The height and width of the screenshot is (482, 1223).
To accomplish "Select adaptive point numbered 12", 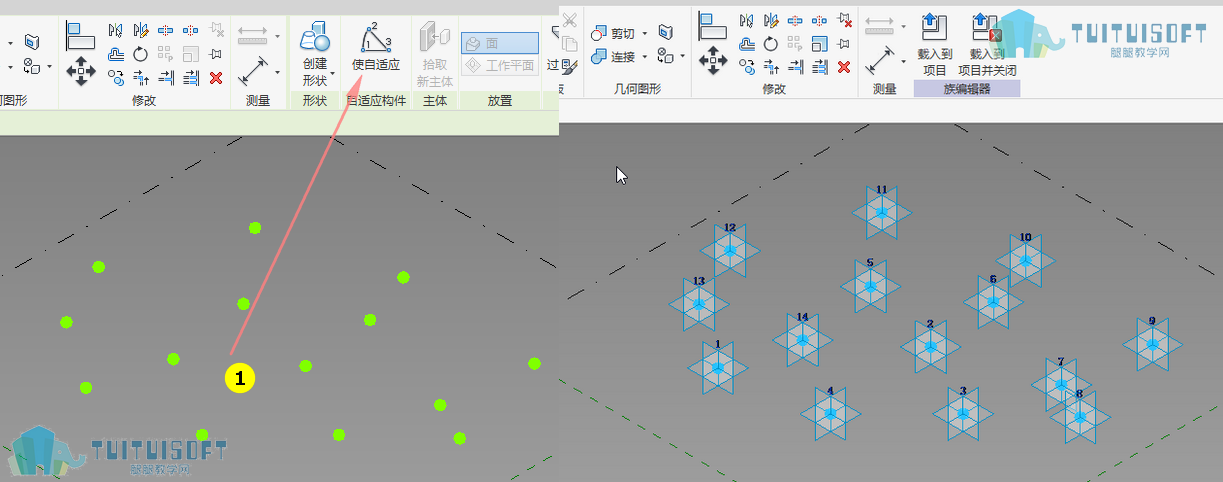I will pyautogui.click(x=730, y=250).
